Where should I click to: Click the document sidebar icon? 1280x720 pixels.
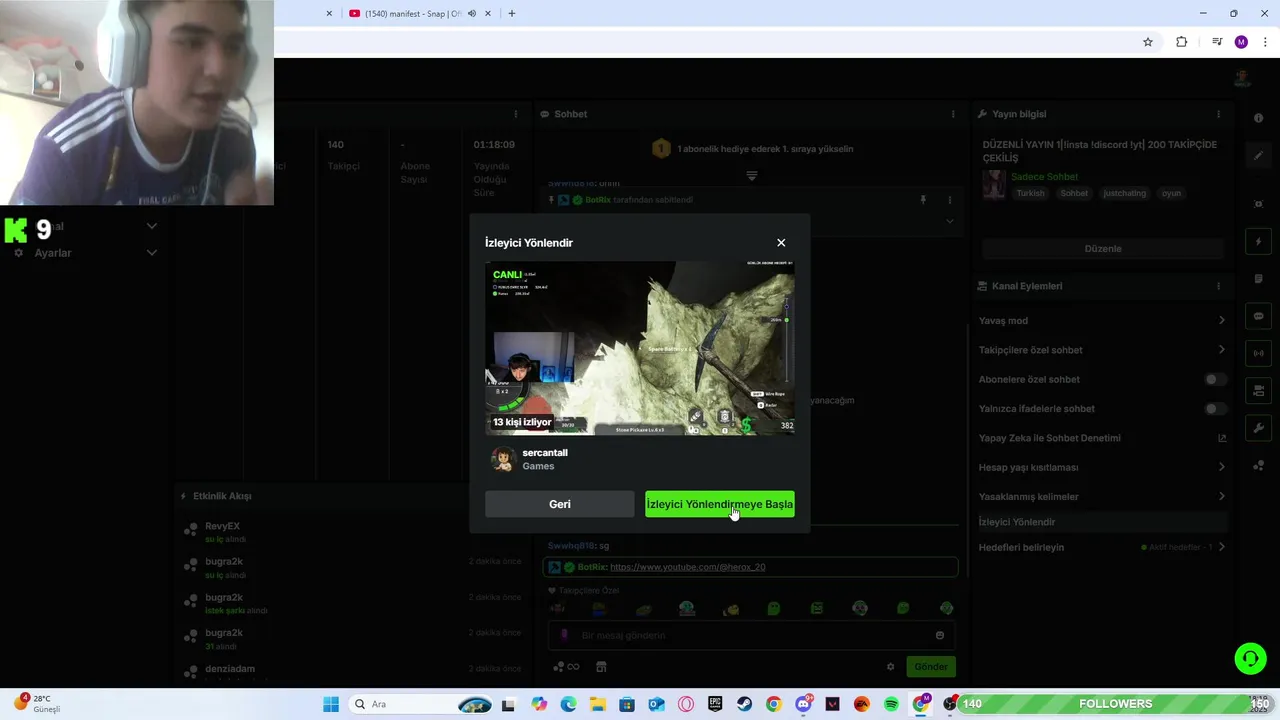click(x=1258, y=279)
